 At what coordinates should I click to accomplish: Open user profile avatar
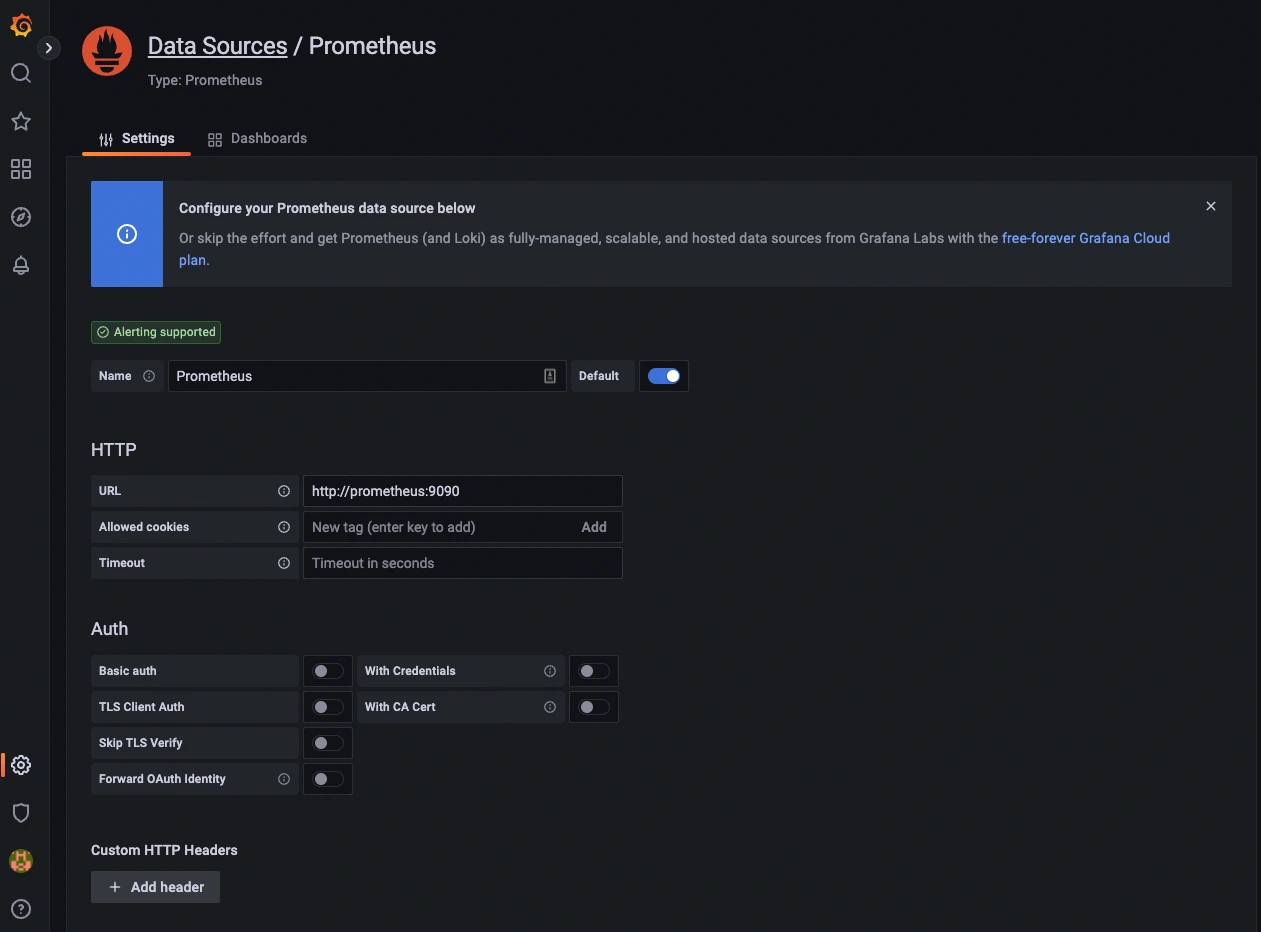click(x=21, y=861)
